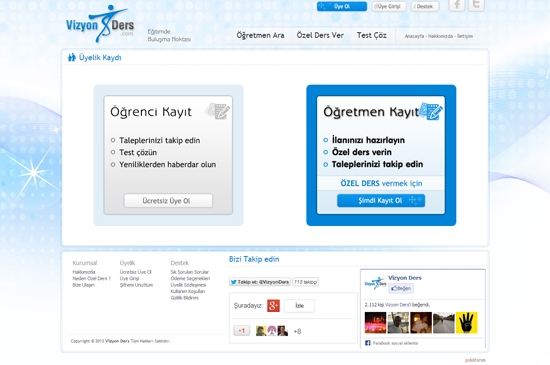
Task: Open Kullanım Koşulları footer link
Action: (x=188, y=291)
